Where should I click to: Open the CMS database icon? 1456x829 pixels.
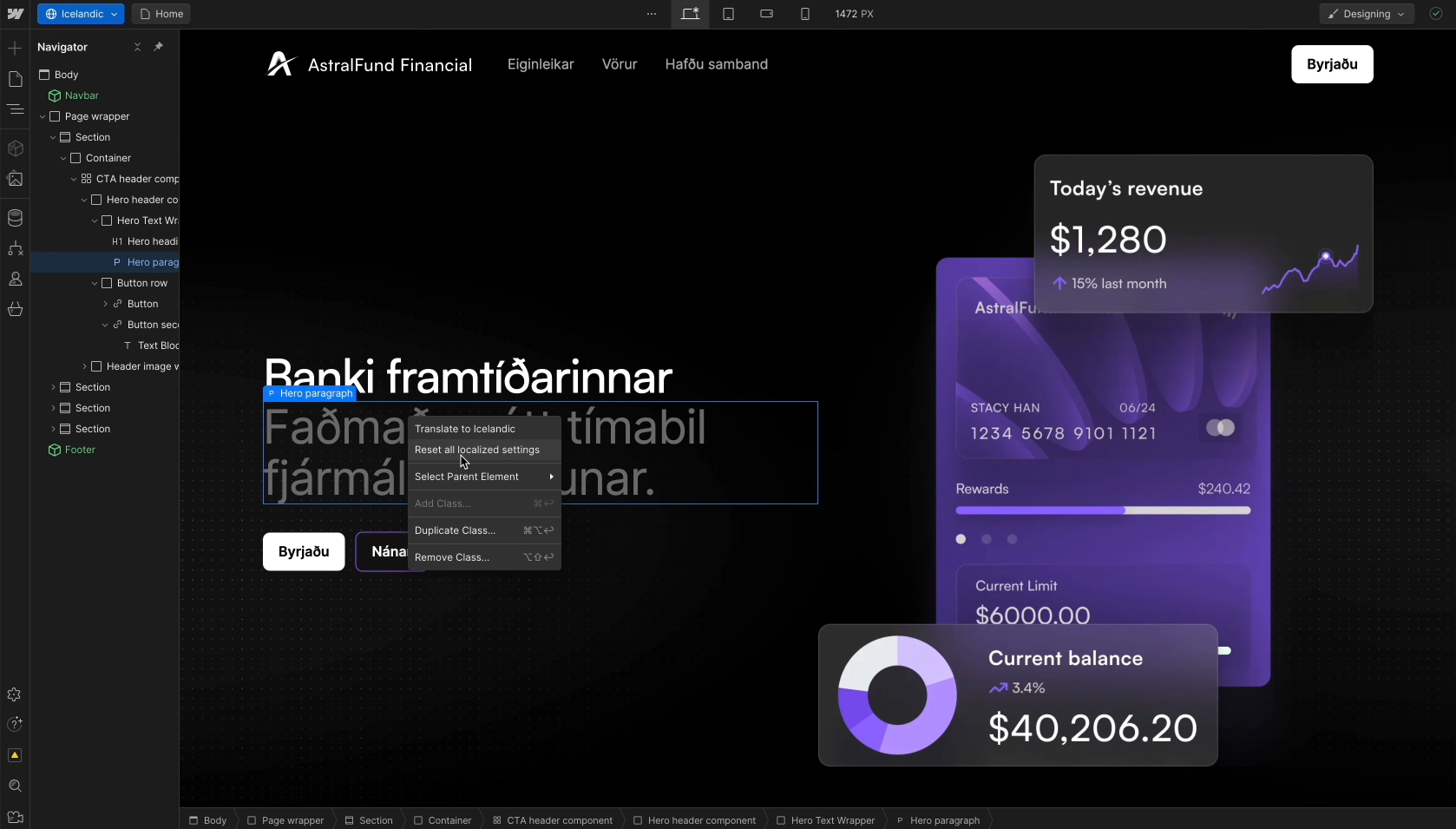[x=15, y=218]
